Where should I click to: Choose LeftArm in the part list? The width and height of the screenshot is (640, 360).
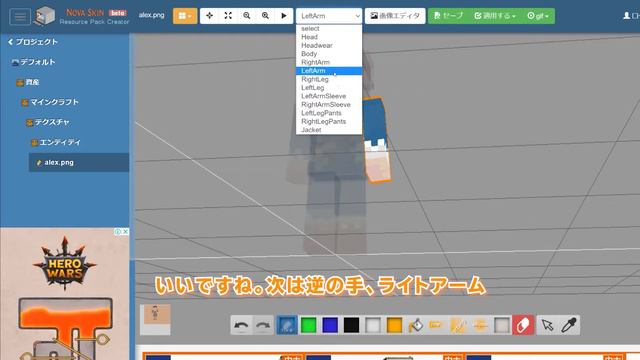[x=329, y=71]
